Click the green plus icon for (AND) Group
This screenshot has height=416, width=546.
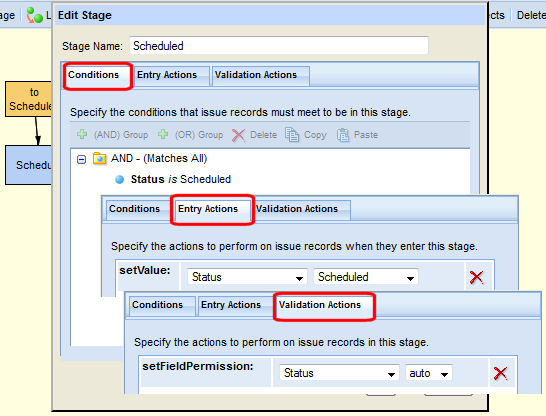click(82, 134)
